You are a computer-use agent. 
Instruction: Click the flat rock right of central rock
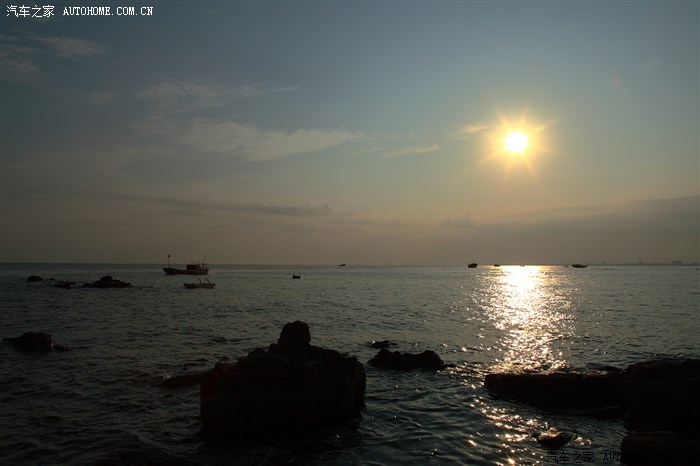405,359
